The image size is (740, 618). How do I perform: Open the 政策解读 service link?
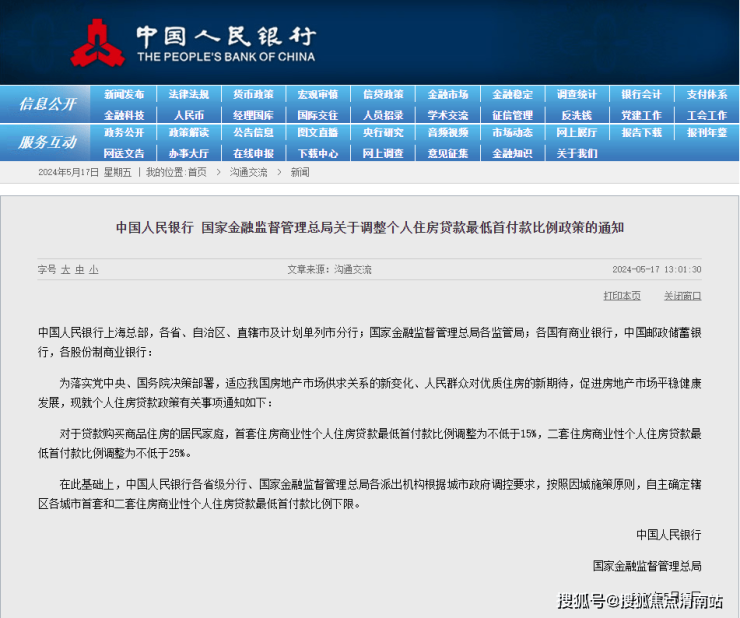click(x=188, y=132)
